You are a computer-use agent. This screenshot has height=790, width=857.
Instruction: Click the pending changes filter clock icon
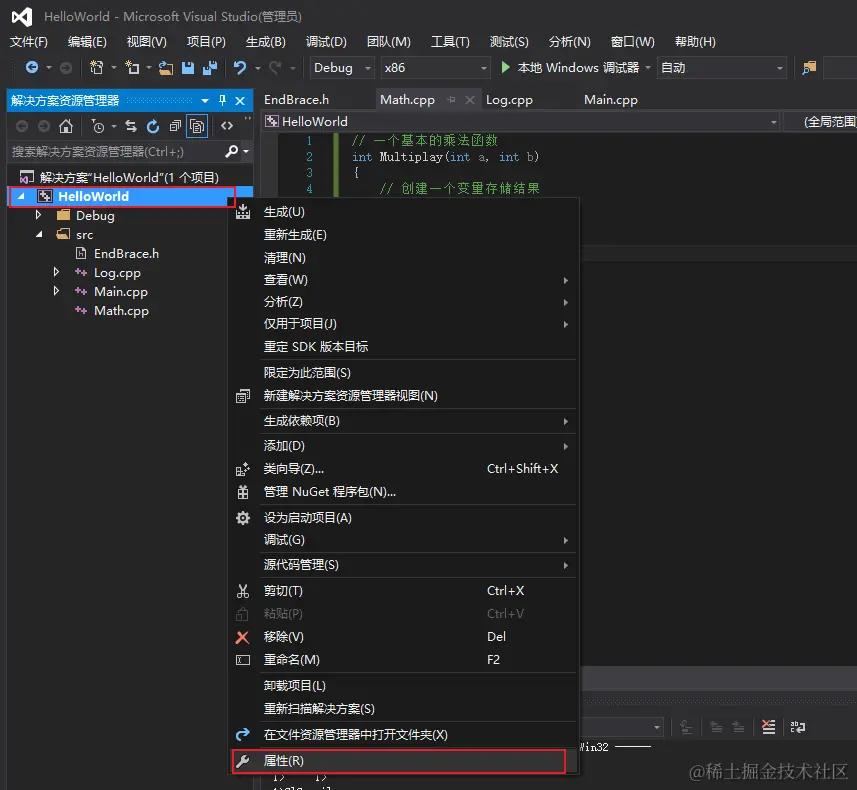(x=98, y=126)
